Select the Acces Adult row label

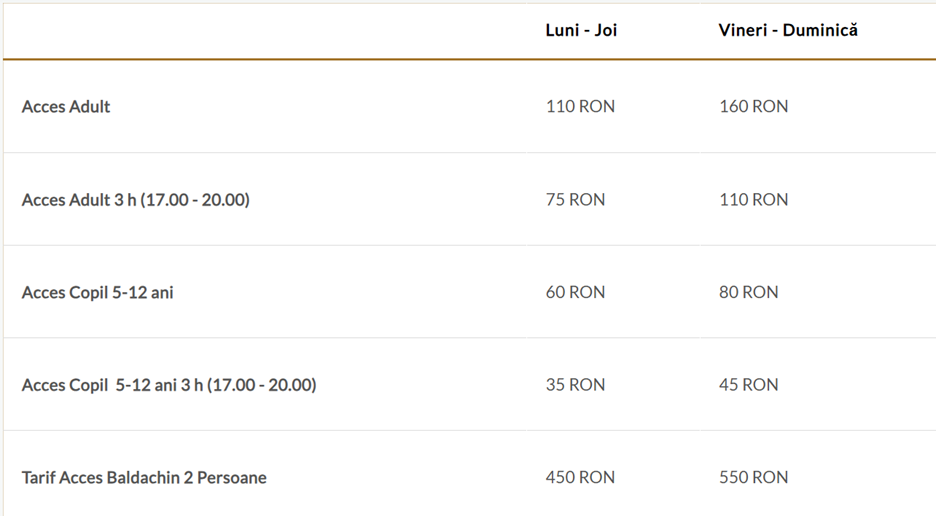pos(66,106)
